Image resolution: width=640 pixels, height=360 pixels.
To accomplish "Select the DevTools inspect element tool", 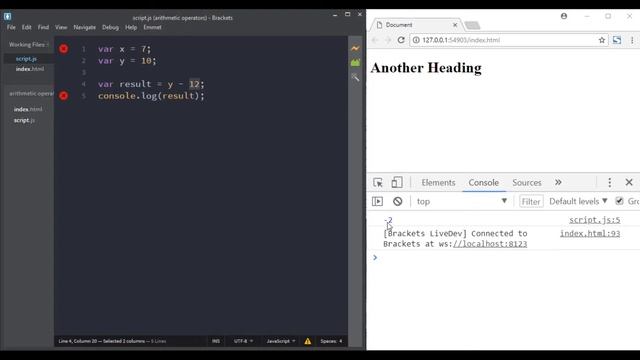I will pos(378,182).
